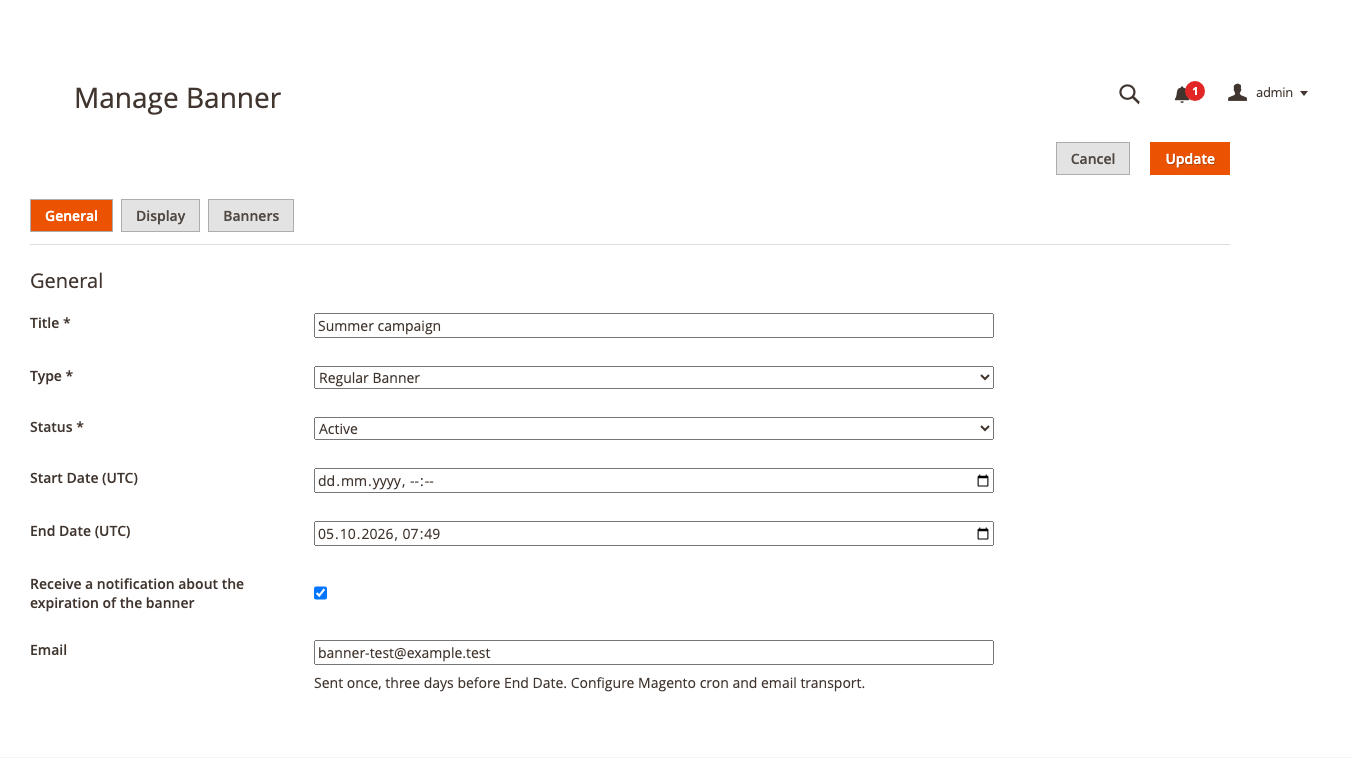Click into the Start Date field
Screen dimensions: 1352x758
click(654, 481)
